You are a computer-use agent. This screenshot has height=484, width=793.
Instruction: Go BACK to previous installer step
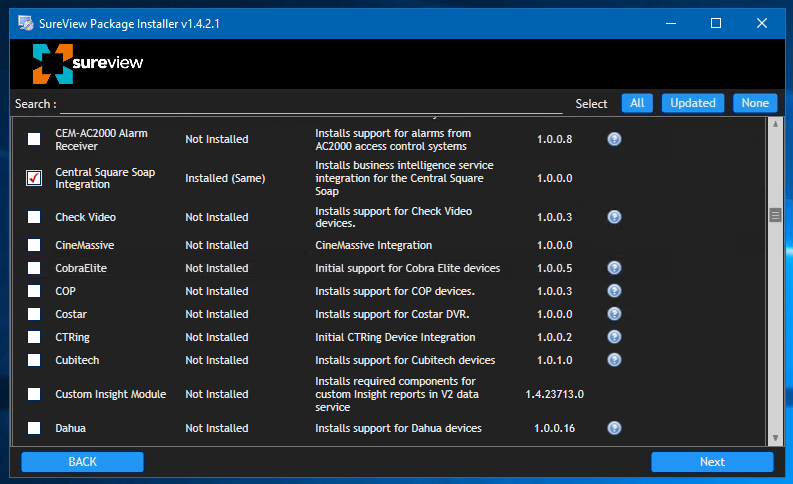[82, 462]
